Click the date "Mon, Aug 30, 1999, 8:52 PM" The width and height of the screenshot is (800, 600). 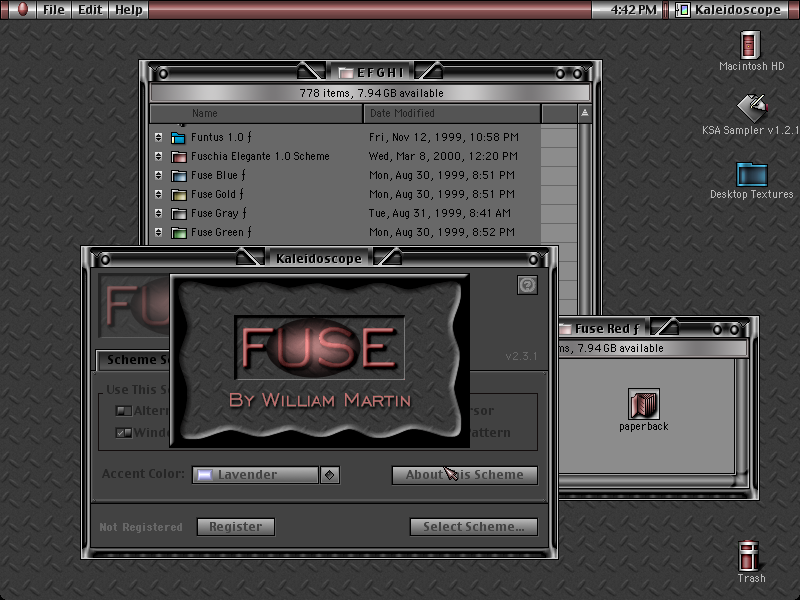coord(441,233)
